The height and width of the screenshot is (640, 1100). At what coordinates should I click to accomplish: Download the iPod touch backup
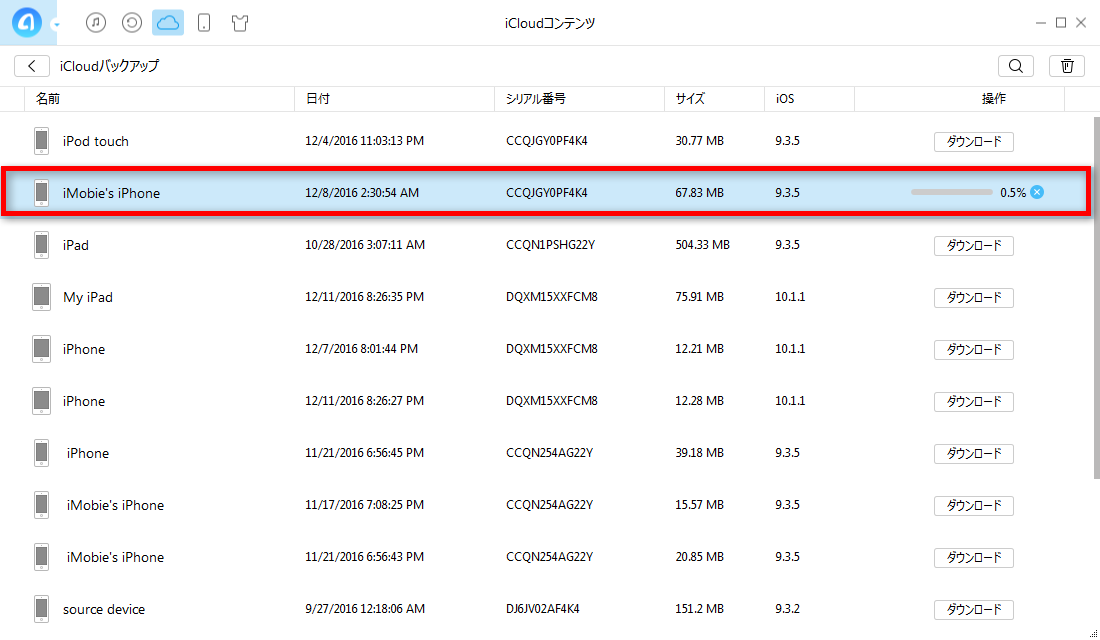(974, 142)
